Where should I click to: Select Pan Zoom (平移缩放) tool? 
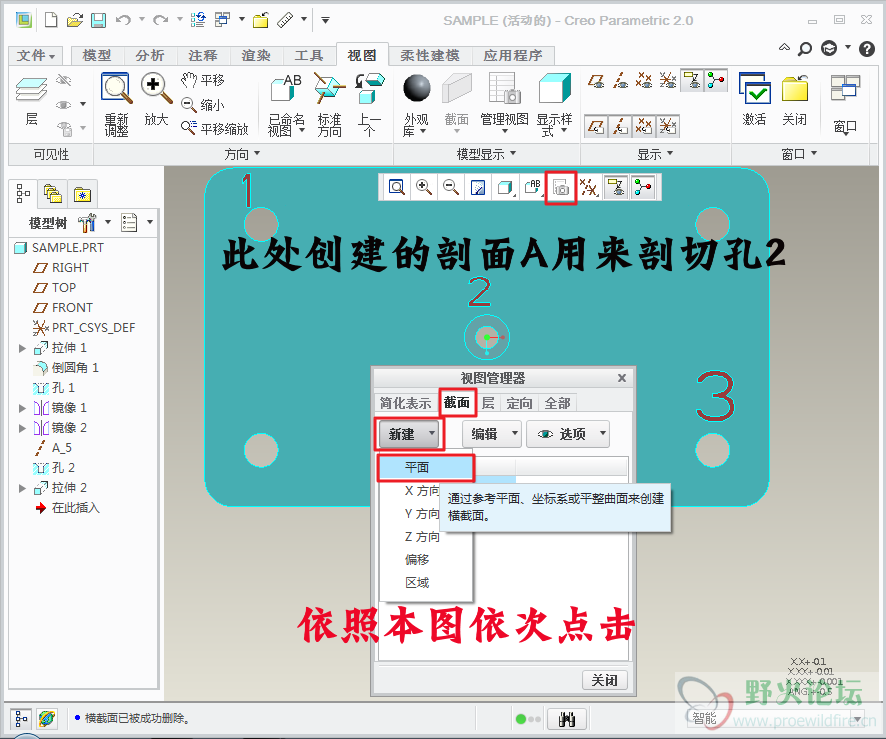coord(214,129)
